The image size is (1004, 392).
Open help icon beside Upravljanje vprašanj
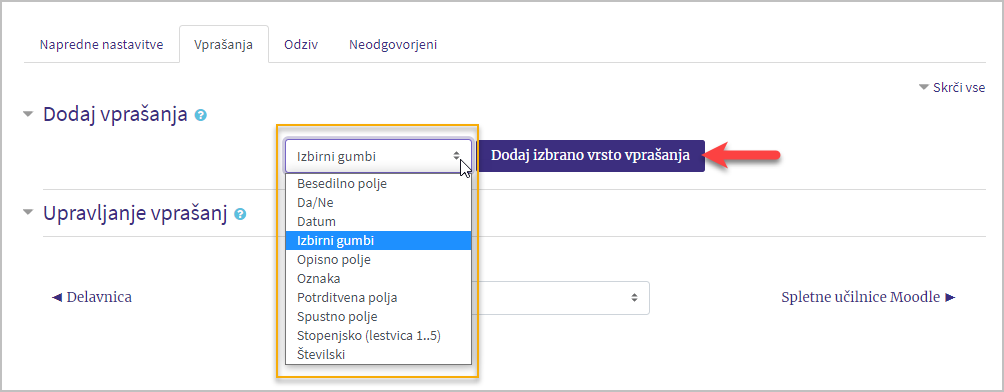(x=240, y=214)
